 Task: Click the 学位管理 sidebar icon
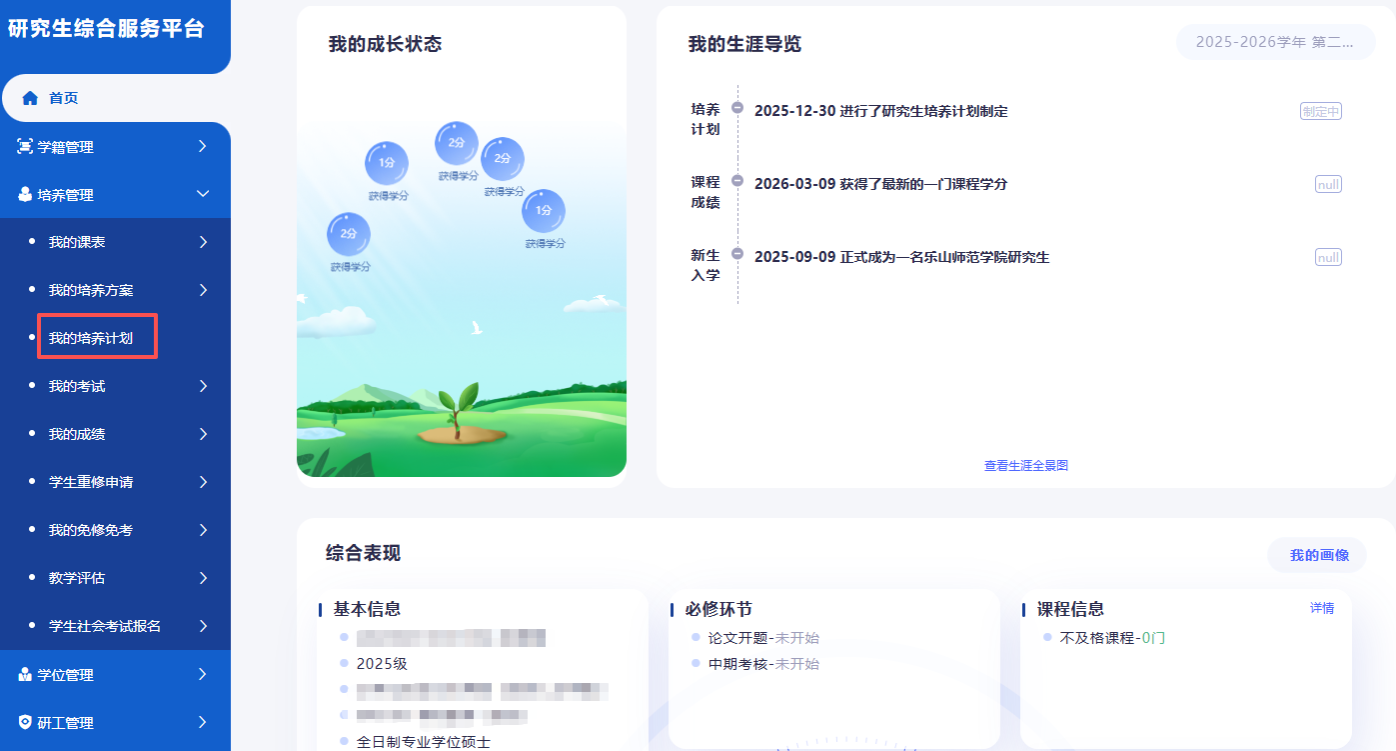click(25, 675)
